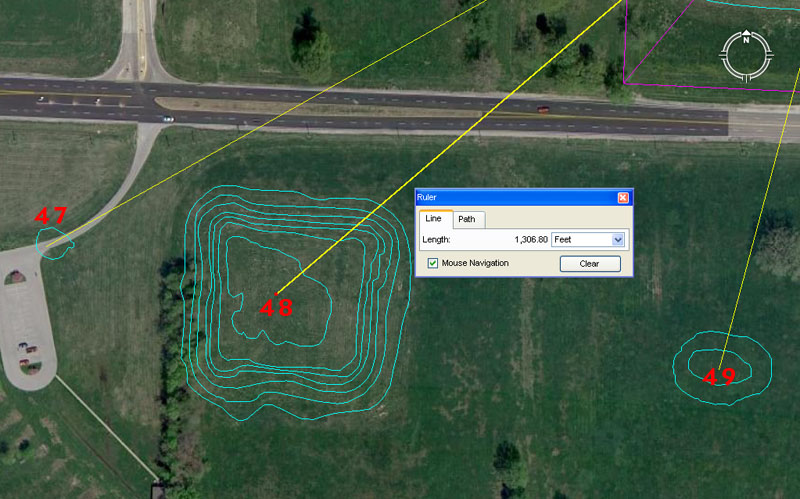800x499 pixels.
Task: Select the Line tab
Action: tap(433, 219)
